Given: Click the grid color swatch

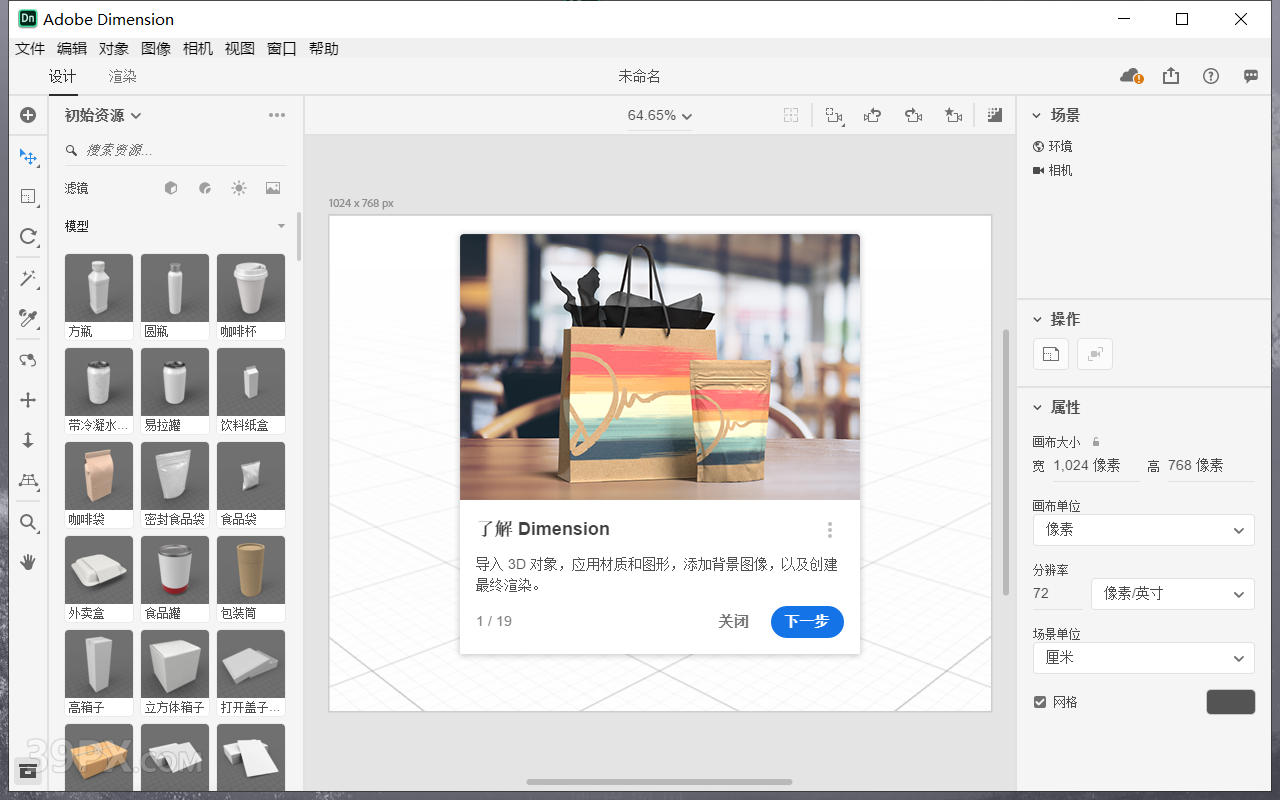Looking at the screenshot, I should click(1231, 702).
